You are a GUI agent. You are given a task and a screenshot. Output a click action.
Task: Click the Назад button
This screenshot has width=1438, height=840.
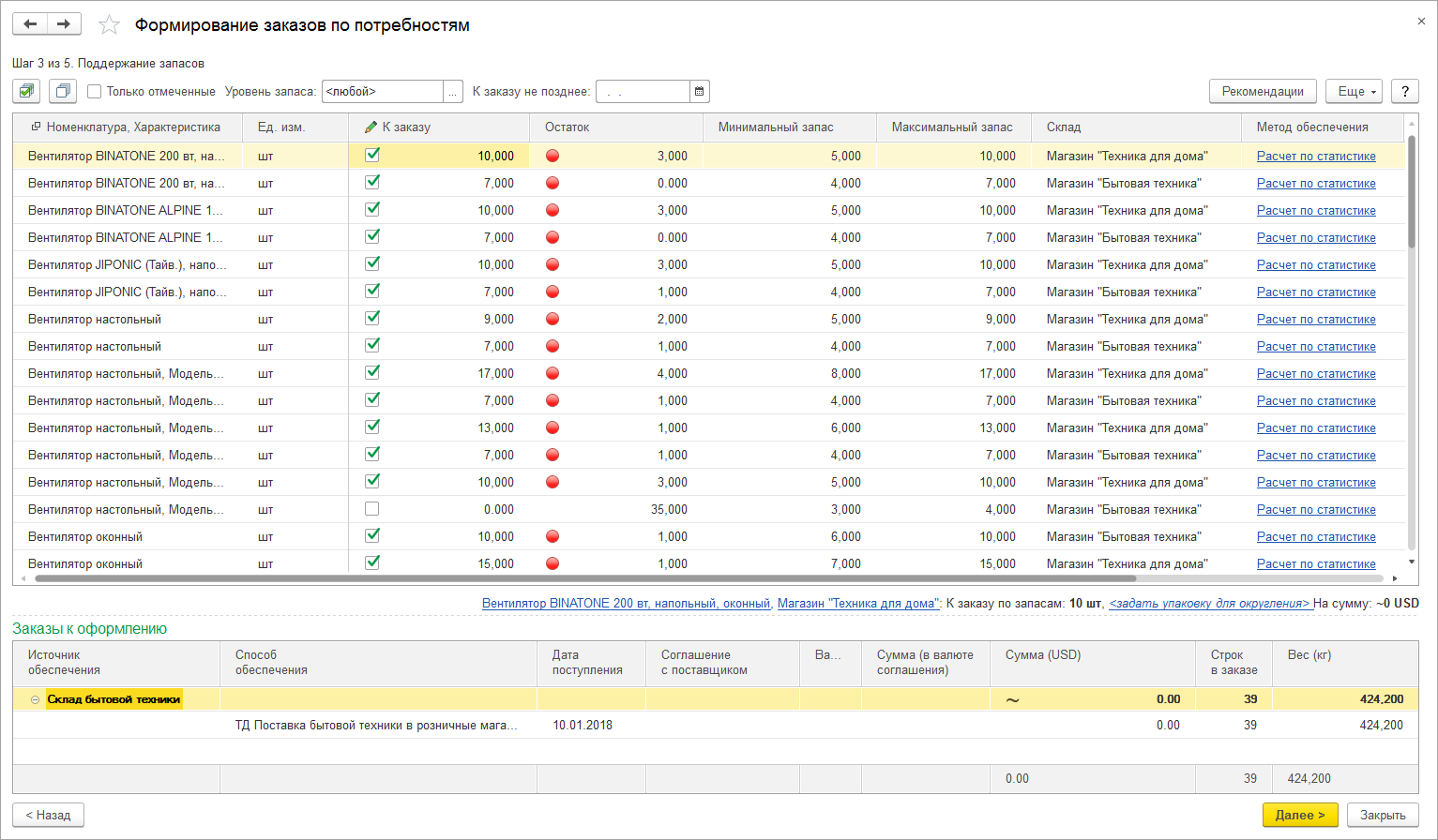click(x=48, y=815)
